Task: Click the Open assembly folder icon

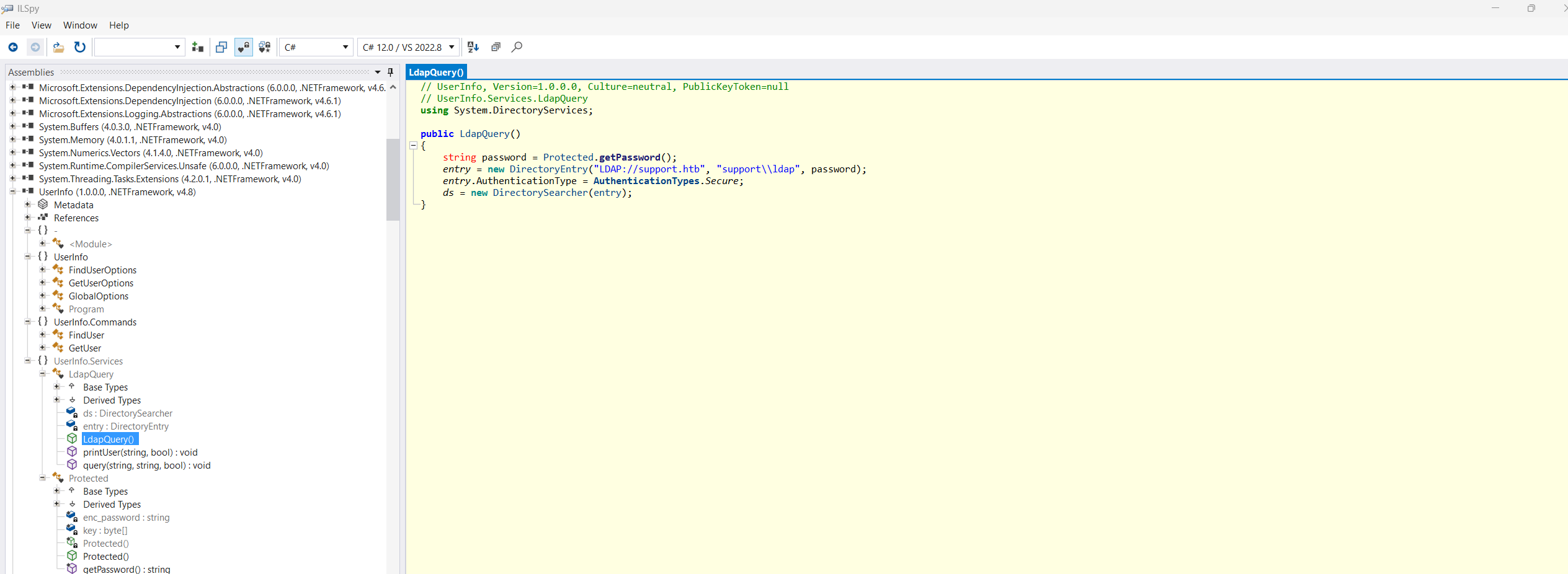Action: pyautogui.click(x=58, y=47)
